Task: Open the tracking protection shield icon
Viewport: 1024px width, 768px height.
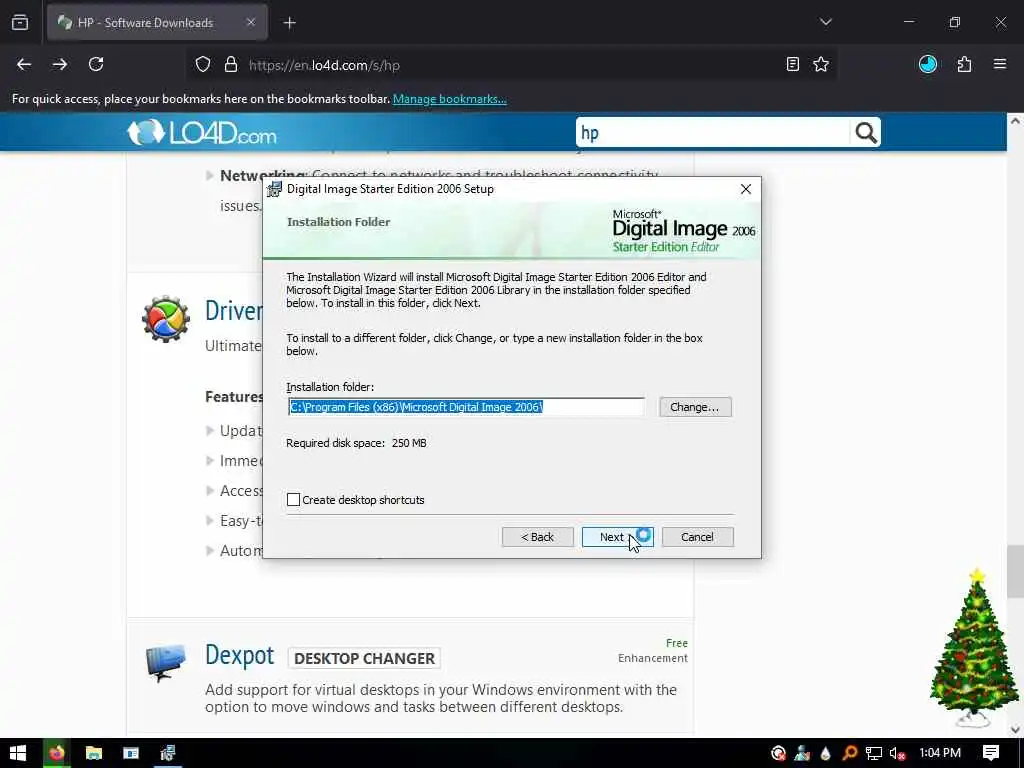Action: coord(203,65)
